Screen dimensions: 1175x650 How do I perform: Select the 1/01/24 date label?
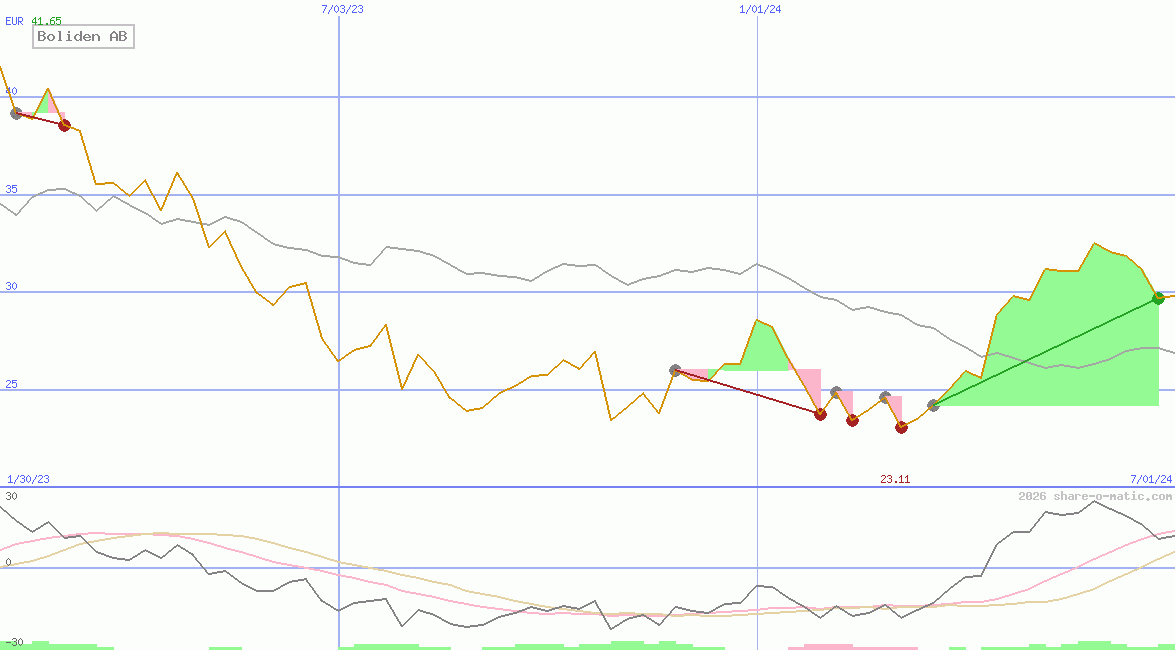(x=760, y=8)
